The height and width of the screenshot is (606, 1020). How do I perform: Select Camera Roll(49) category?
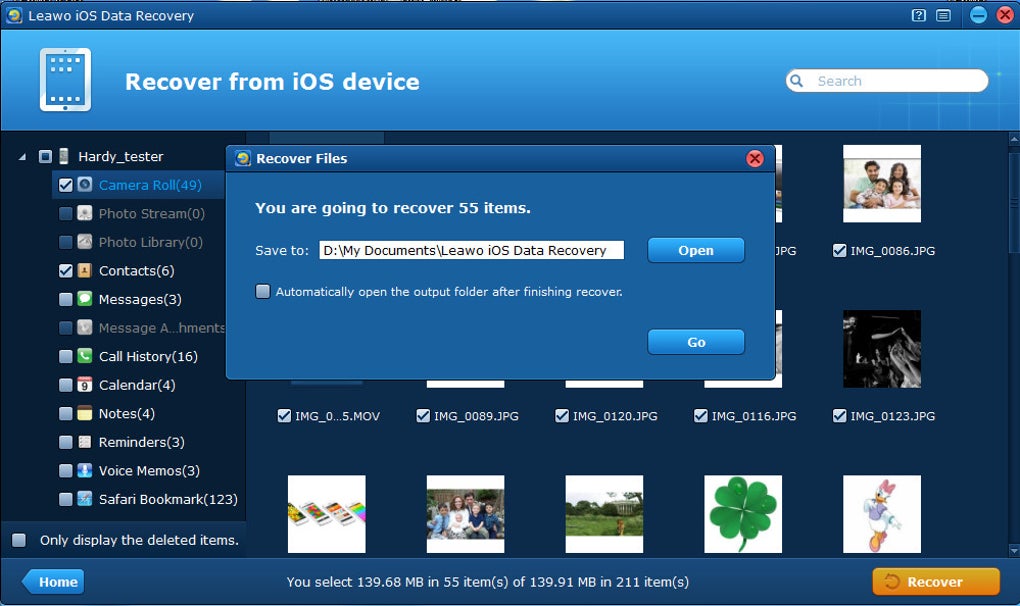pos(150,185)
